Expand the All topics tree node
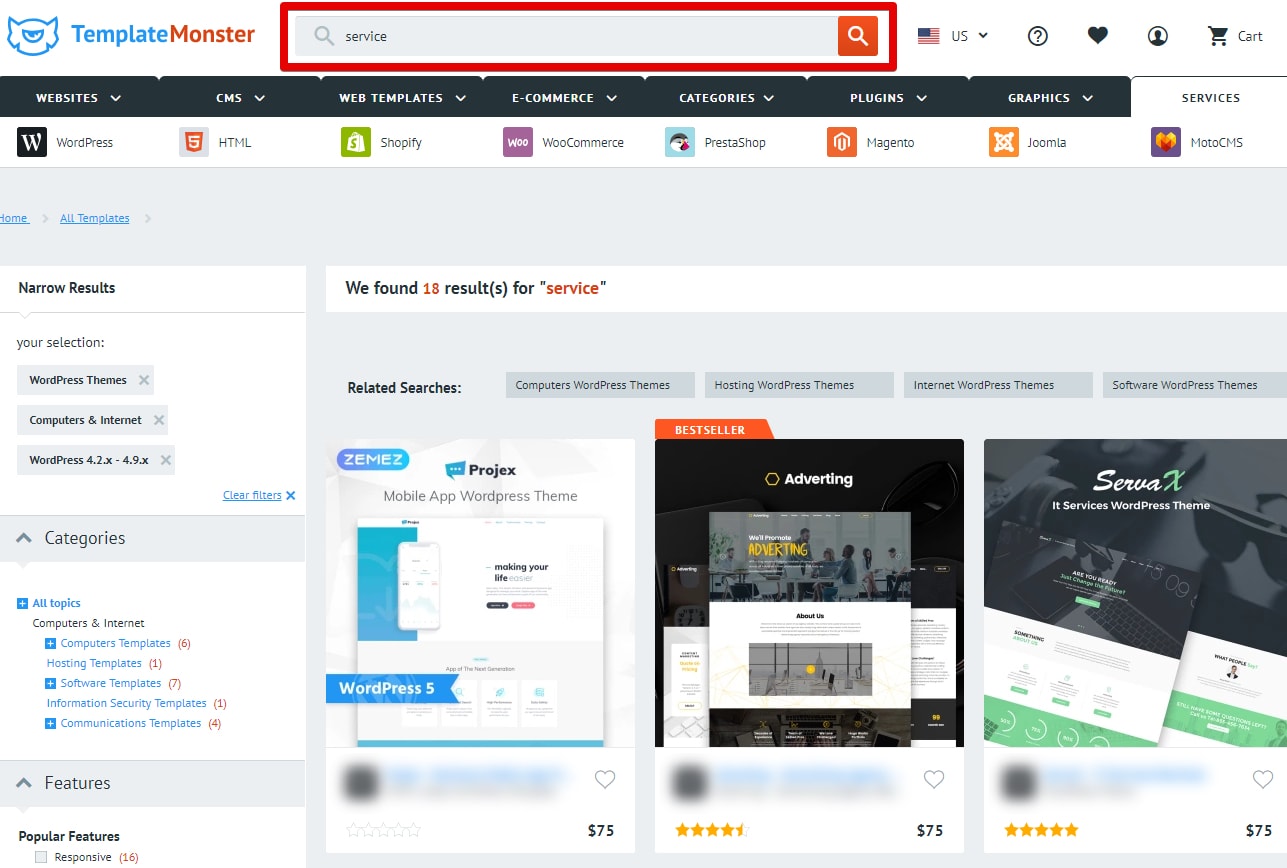The width and height of the screenshot is (1287, 868). pos(22,603)
